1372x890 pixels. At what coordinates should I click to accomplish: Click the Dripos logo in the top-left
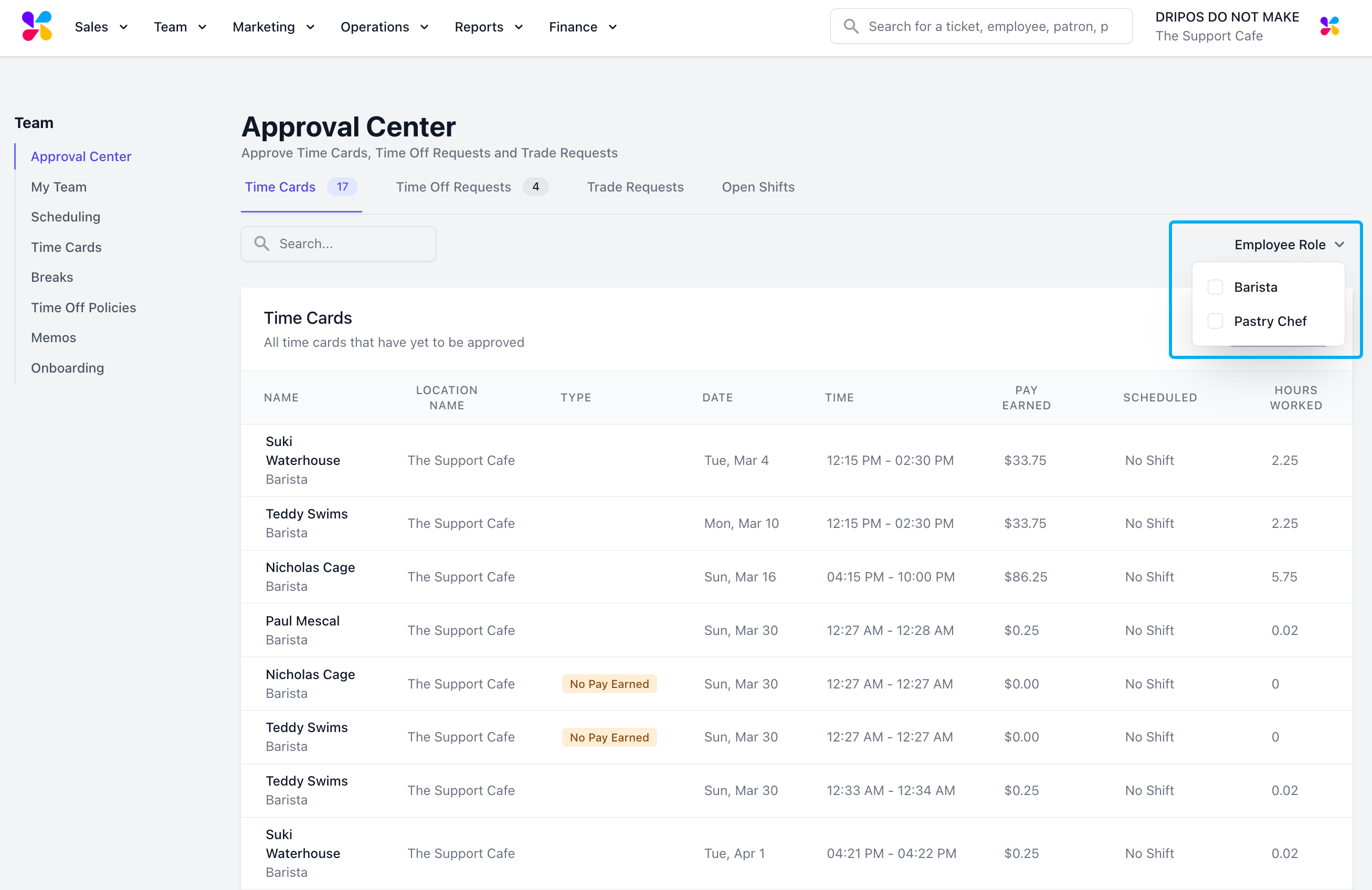point(37,26)
